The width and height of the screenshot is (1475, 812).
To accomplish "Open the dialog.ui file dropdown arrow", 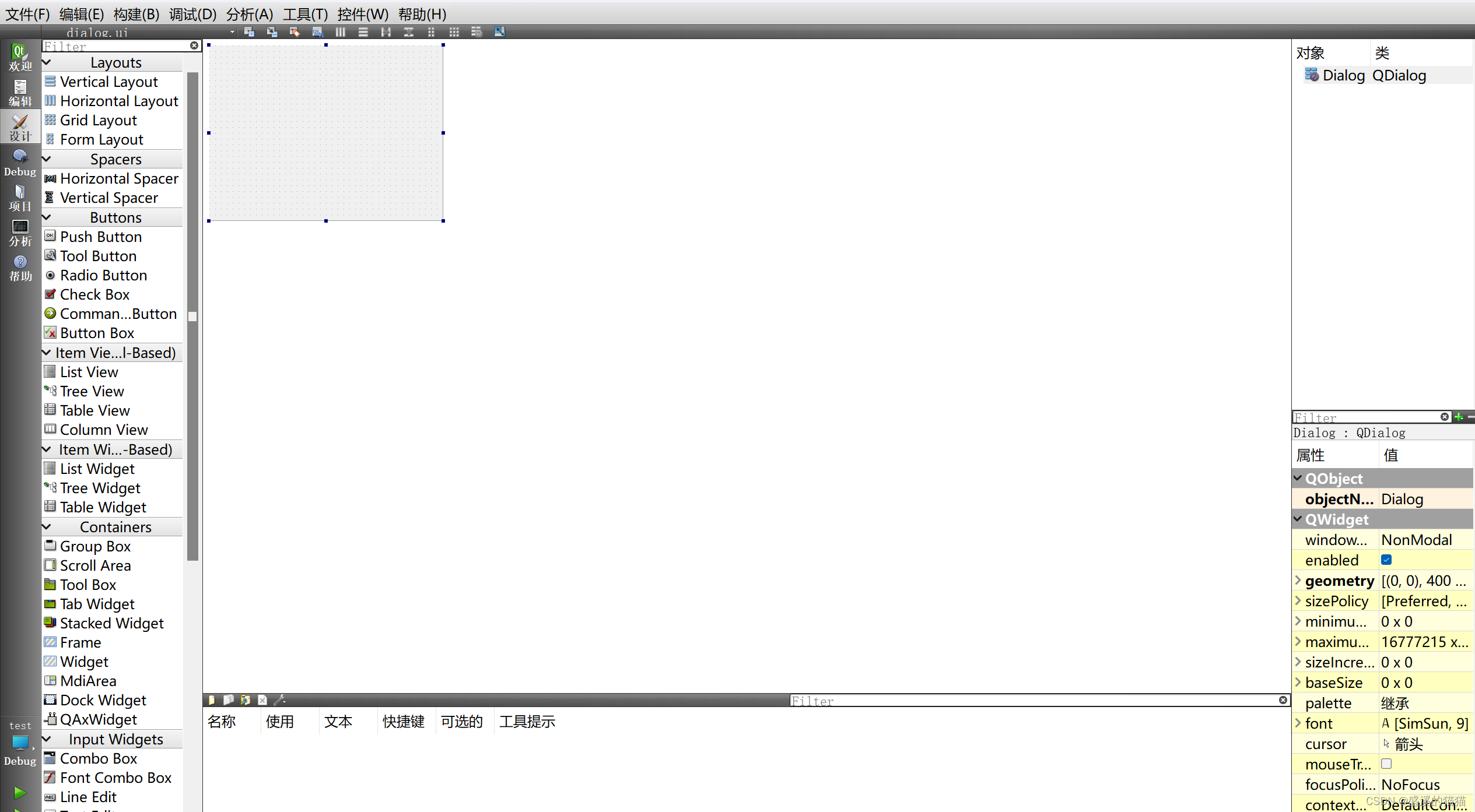I will click(x=232, y=32).
